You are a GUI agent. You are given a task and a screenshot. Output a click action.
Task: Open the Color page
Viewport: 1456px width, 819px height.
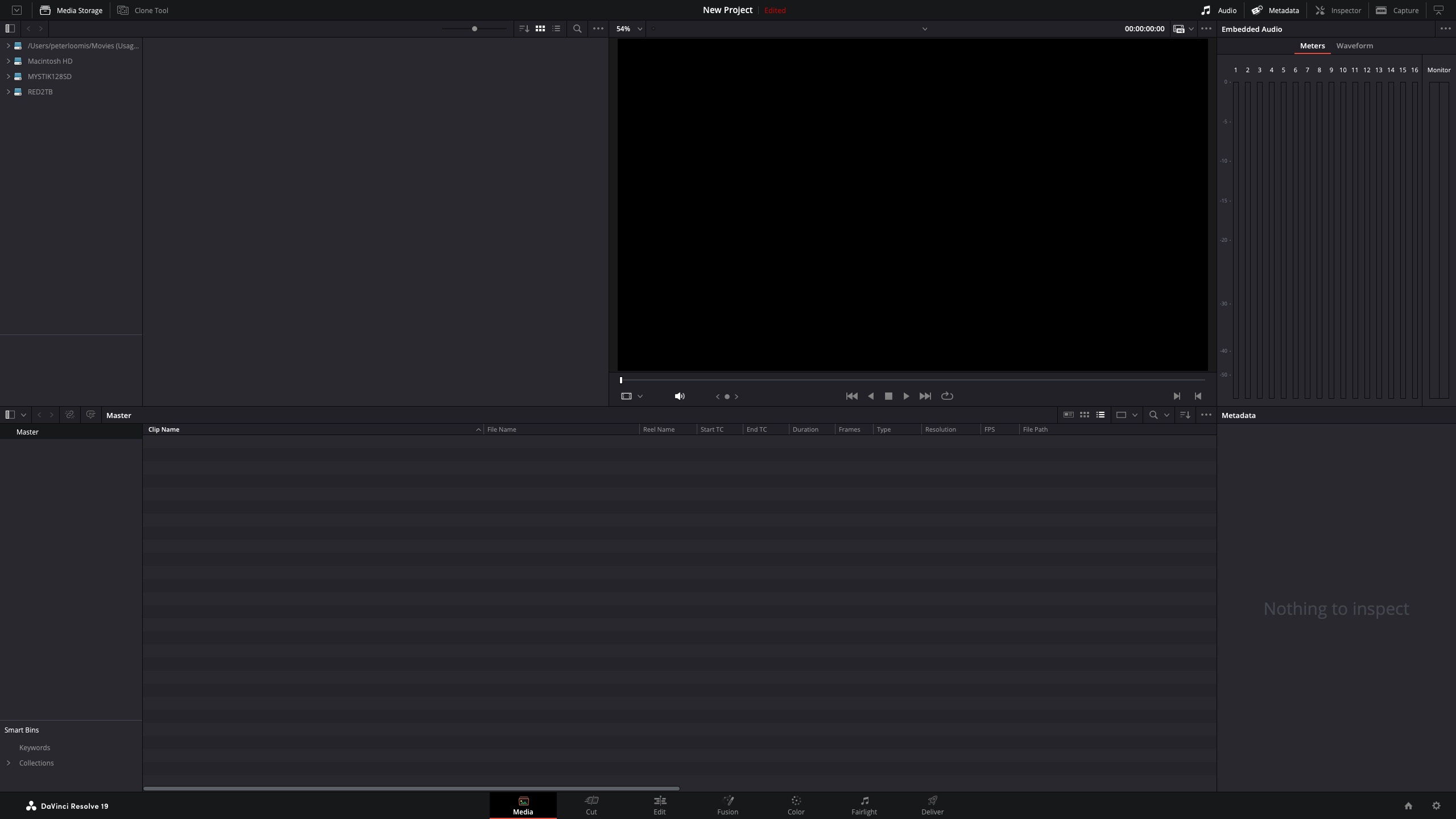tap(796, 805)
